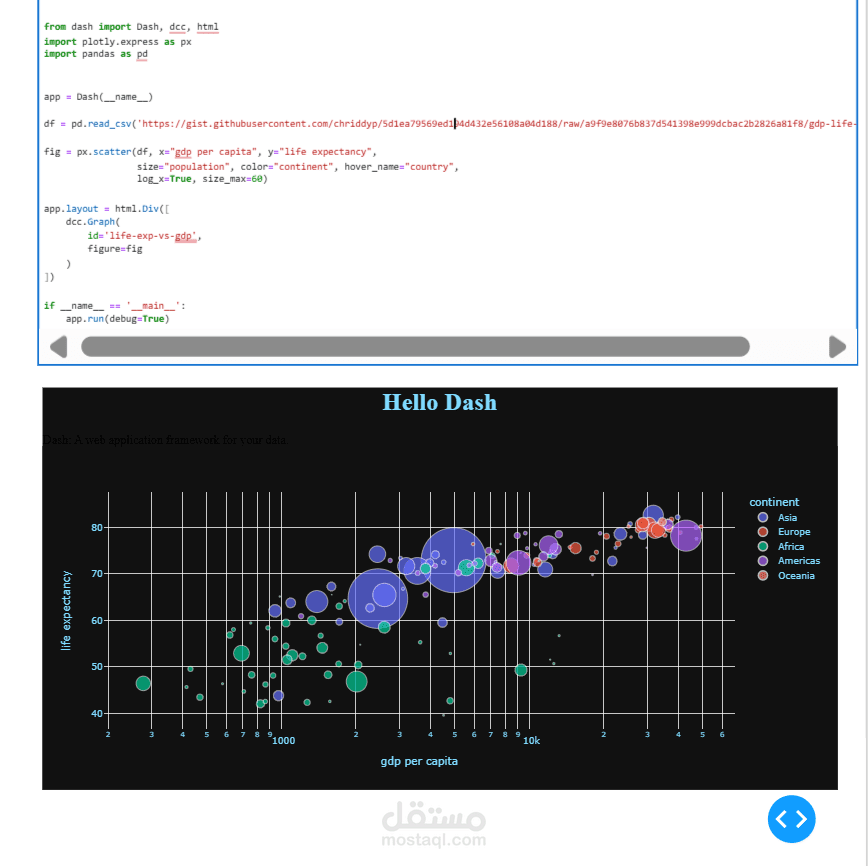Screen dimensions: 868x866
Task: Click the 60 y-axis tick label
Action: (97, 620)
